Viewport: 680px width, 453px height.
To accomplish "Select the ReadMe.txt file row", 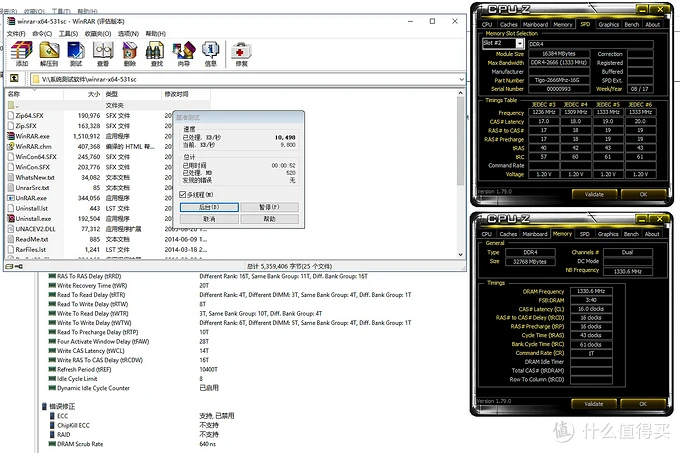I will pyautogui.click(x=108, y=239).
